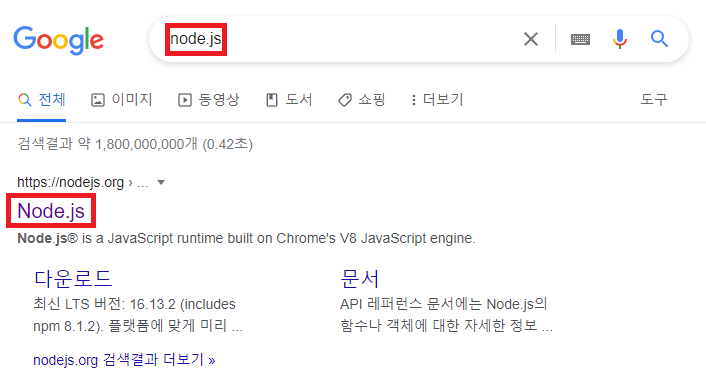Select the 전체 tab

[x=42, y=99]
